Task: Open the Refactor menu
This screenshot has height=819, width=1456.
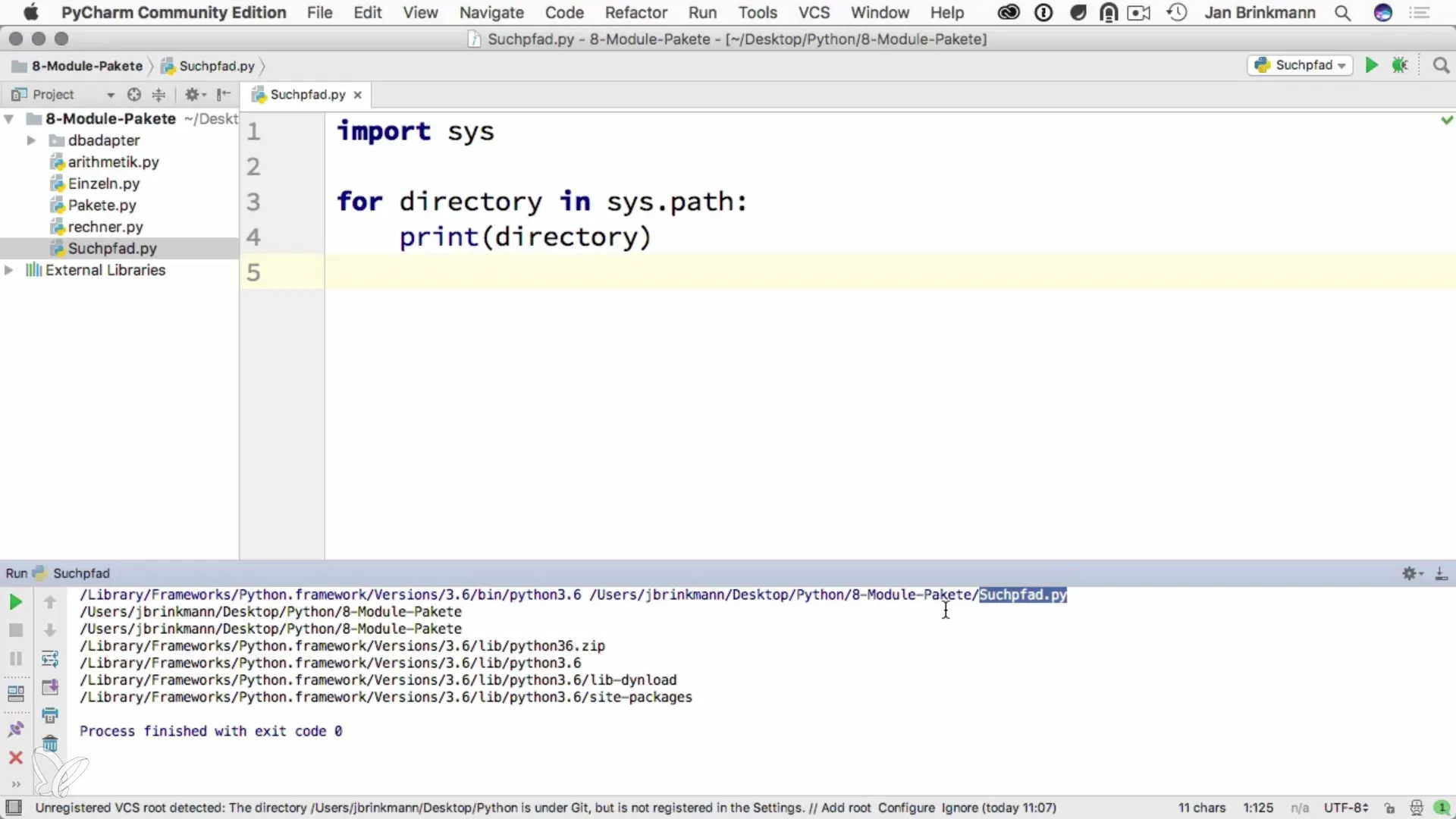Action: coord(635,13)
